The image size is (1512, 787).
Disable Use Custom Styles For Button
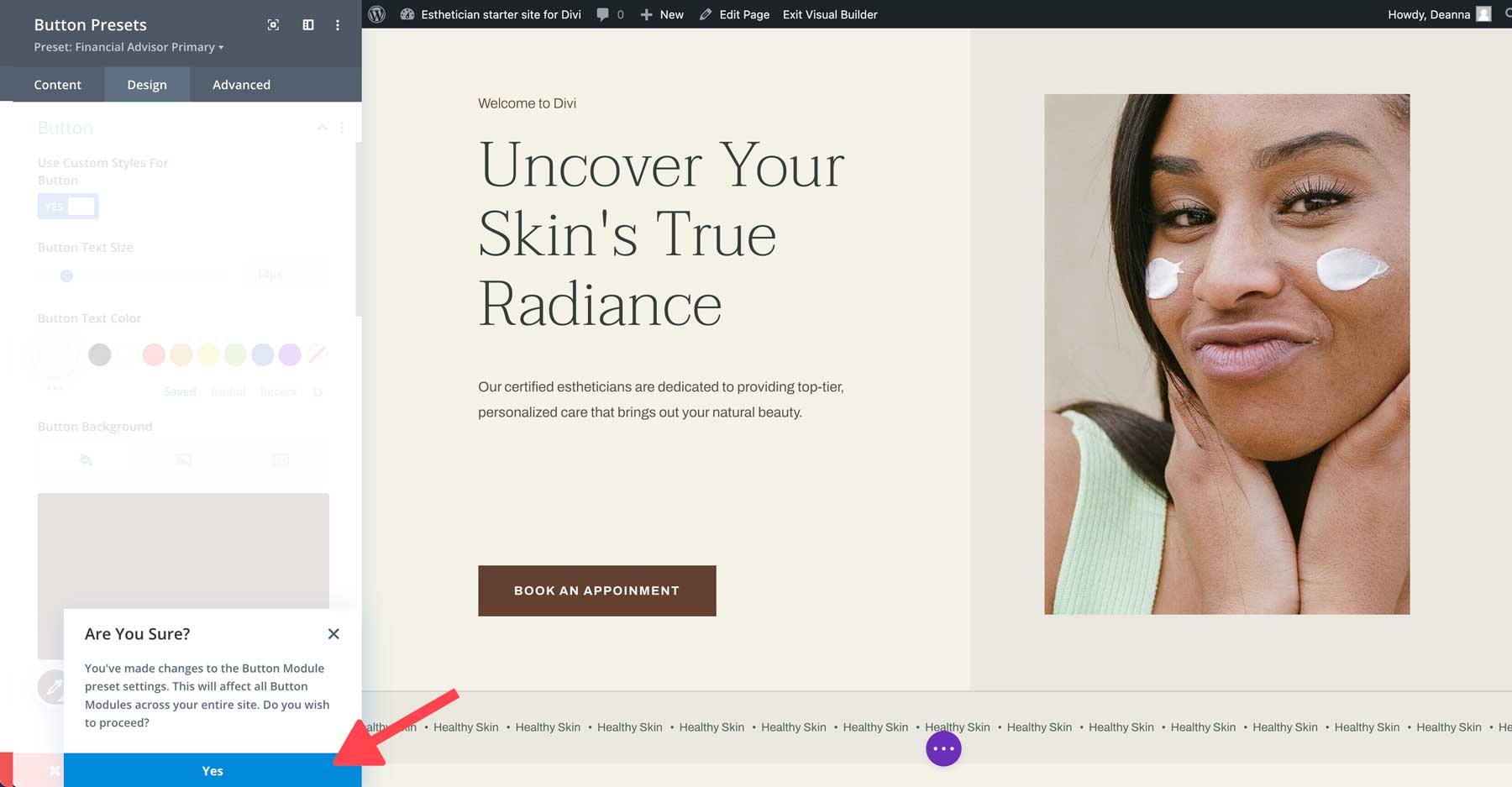click(x=68, y=206)
